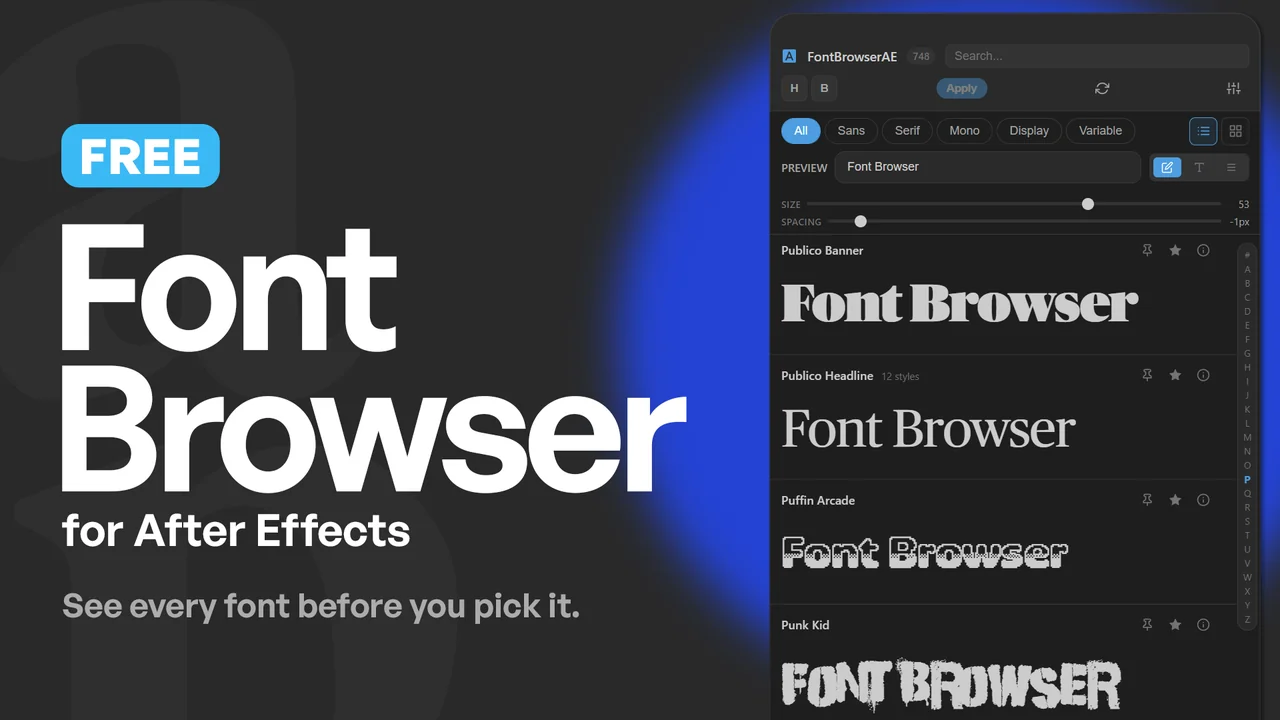Click the Punk Kid font name

point(805,625)
